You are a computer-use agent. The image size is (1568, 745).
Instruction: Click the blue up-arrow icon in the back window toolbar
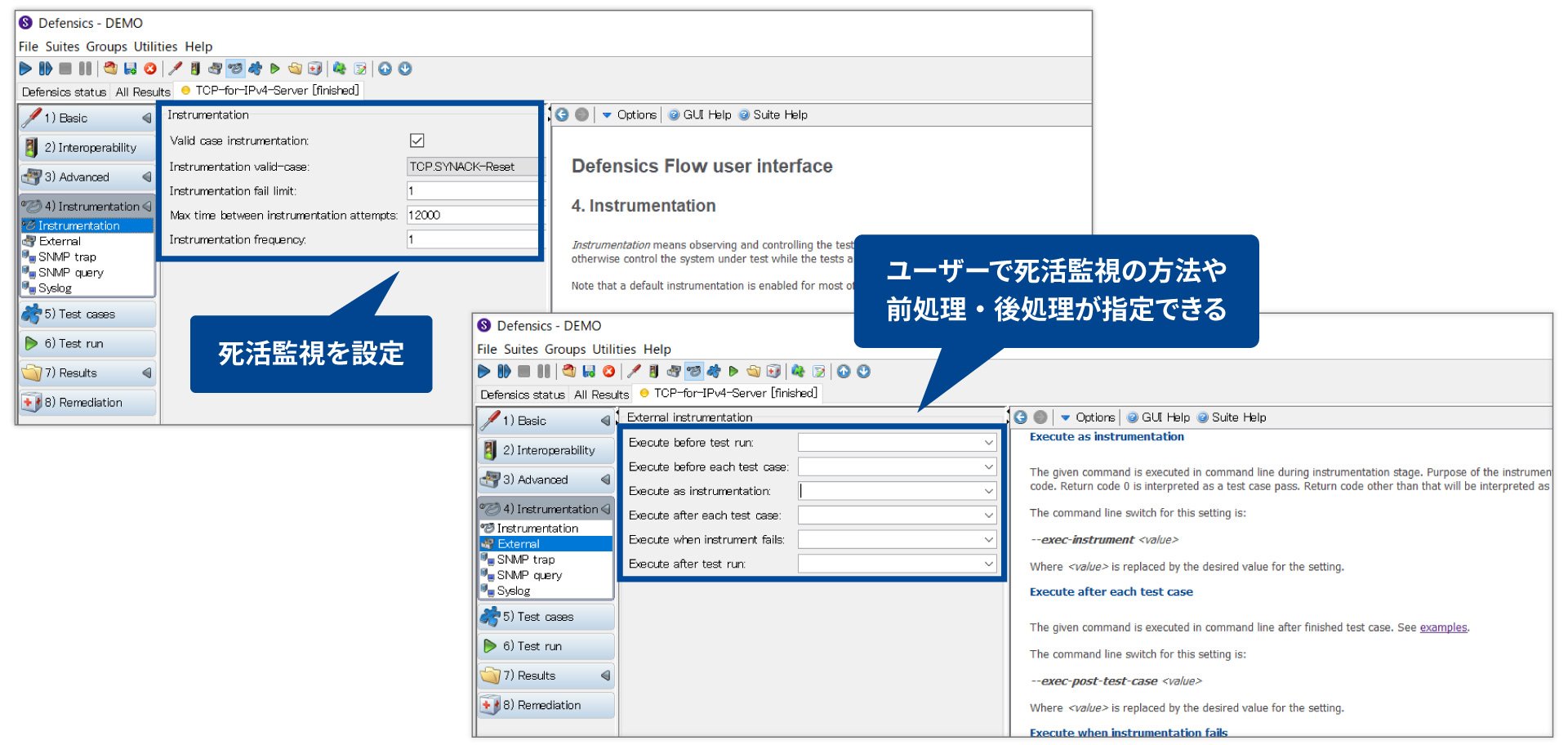tap(385, 69)
